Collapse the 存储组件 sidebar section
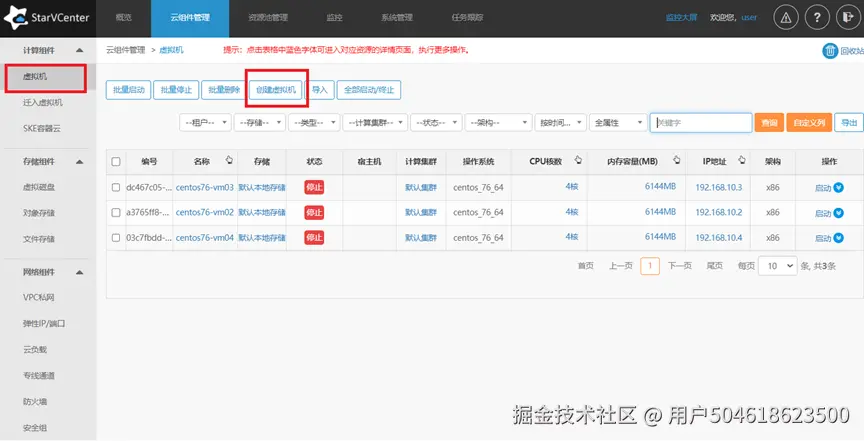Image resolution: width=864 pixels, height=441 pixels. click(79, 162)
